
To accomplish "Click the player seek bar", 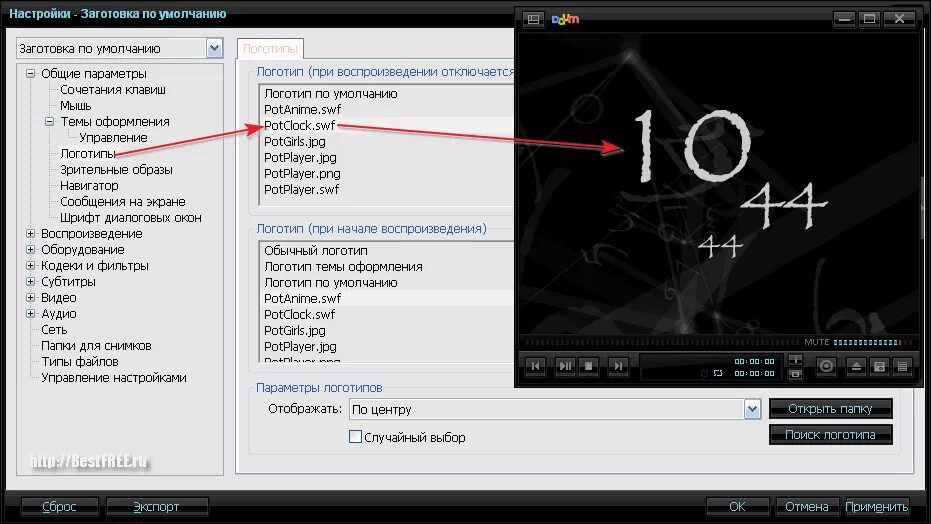I will click(662, 342).
